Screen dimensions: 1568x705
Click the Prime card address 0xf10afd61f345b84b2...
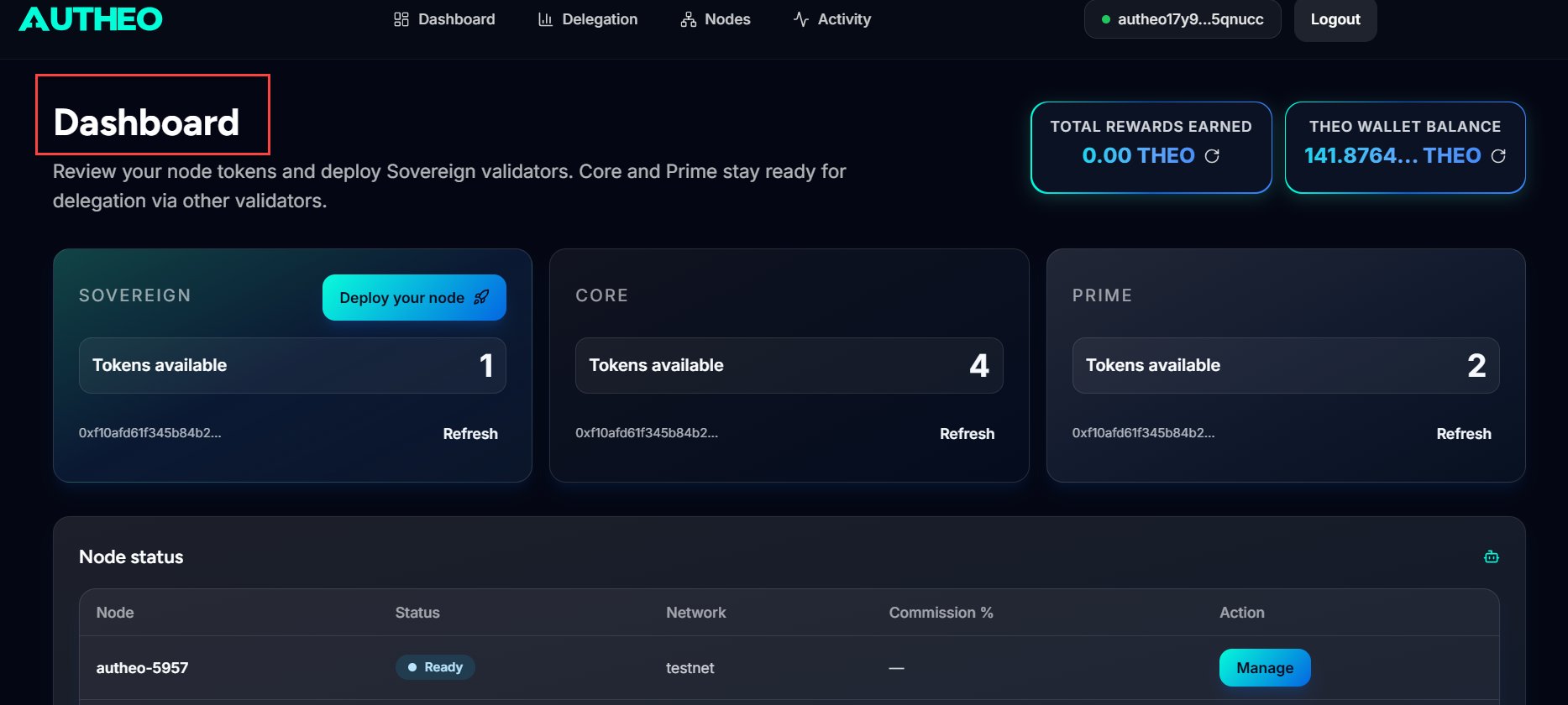click(1144, 433)
